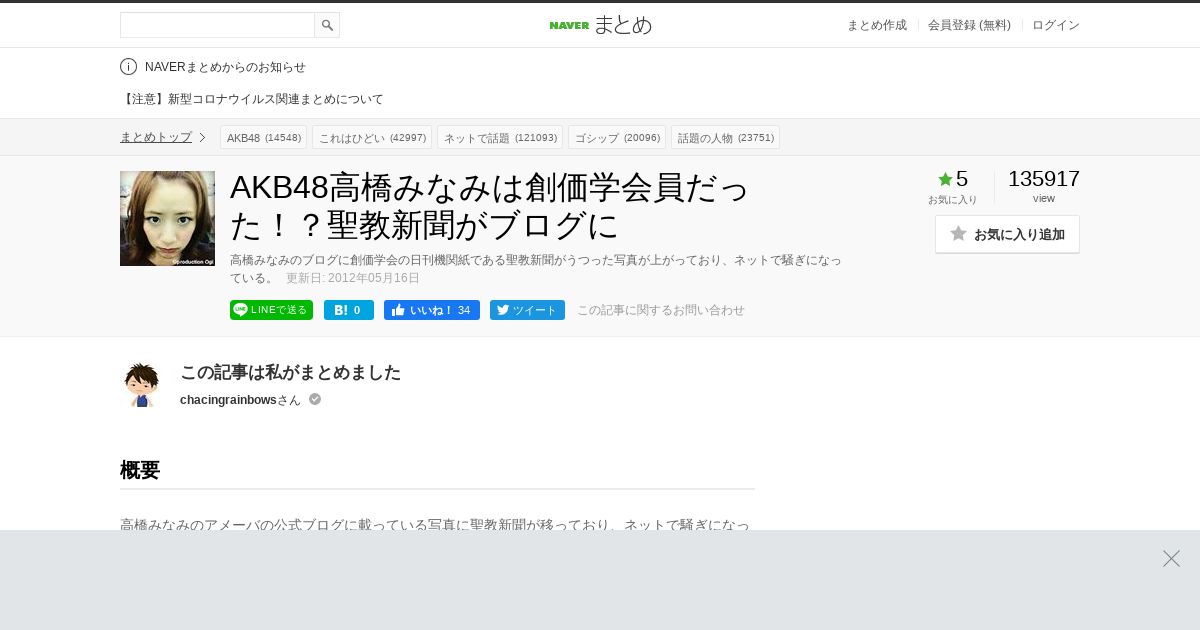Open まとめ作成 link
This screenshot has width=1200, height=630.
tap(877, 25)
